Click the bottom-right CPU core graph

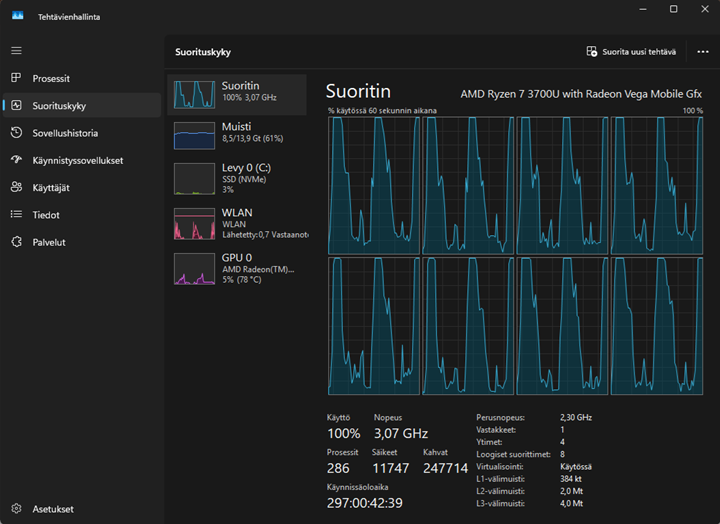[x=656, y=326]
